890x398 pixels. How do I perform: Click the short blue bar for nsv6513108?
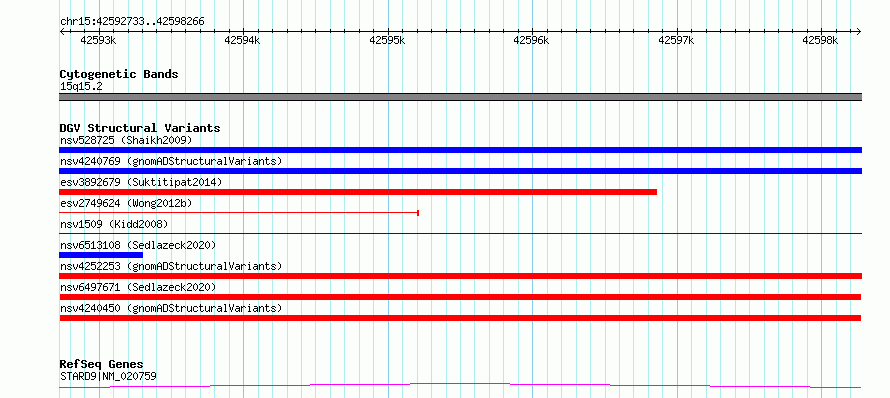click(100, 255)
